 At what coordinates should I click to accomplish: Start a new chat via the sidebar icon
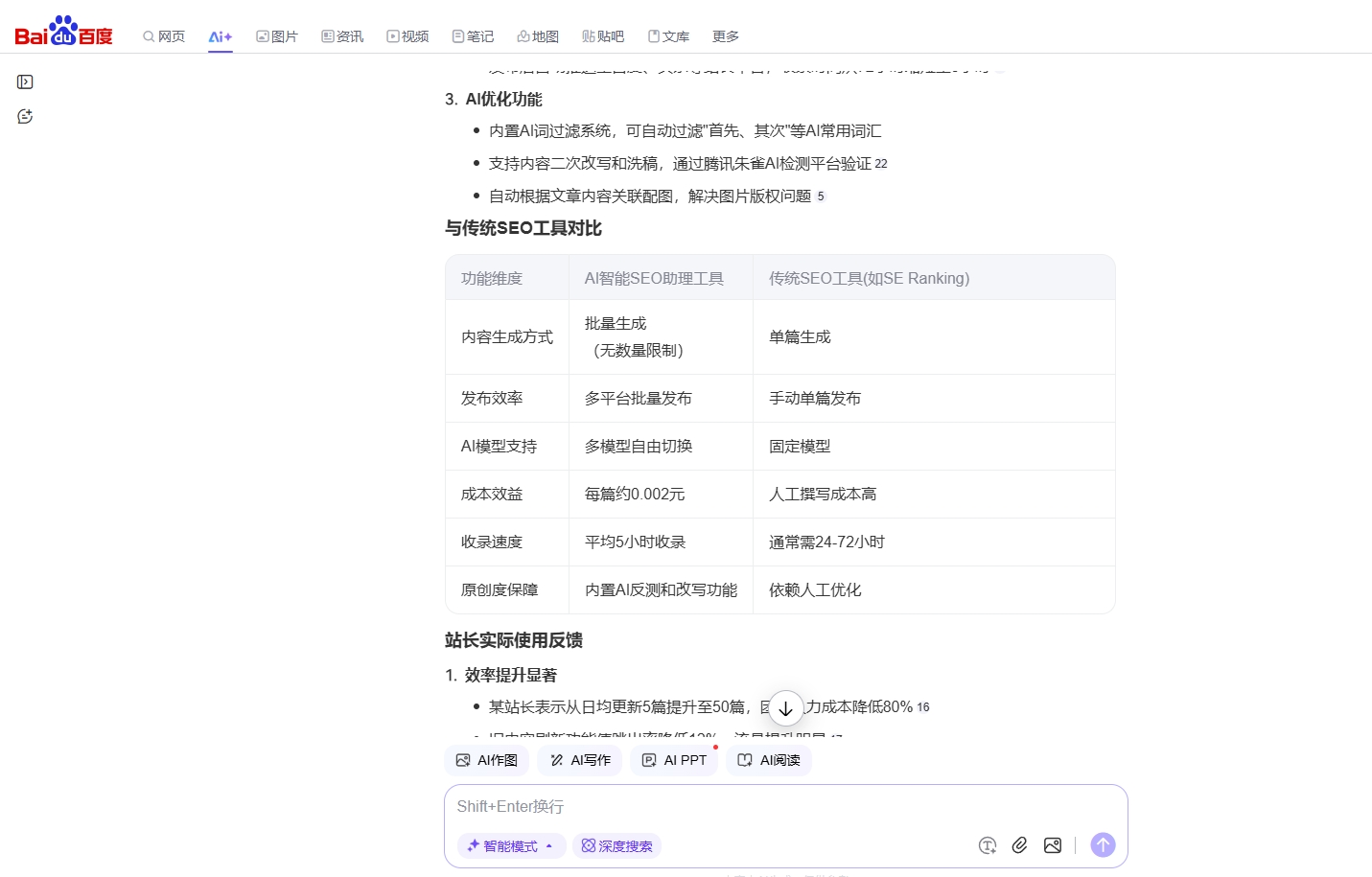(x=24, y=116)
